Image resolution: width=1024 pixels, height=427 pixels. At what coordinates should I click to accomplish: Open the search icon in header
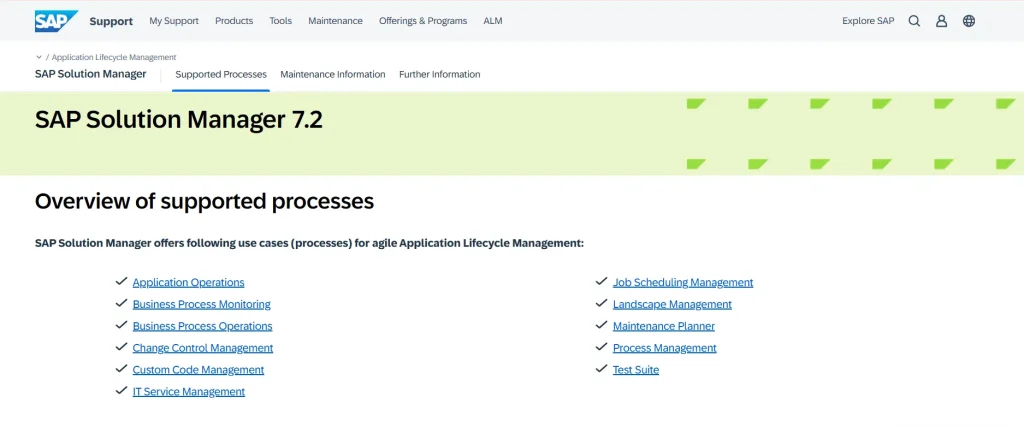[914, 21]
